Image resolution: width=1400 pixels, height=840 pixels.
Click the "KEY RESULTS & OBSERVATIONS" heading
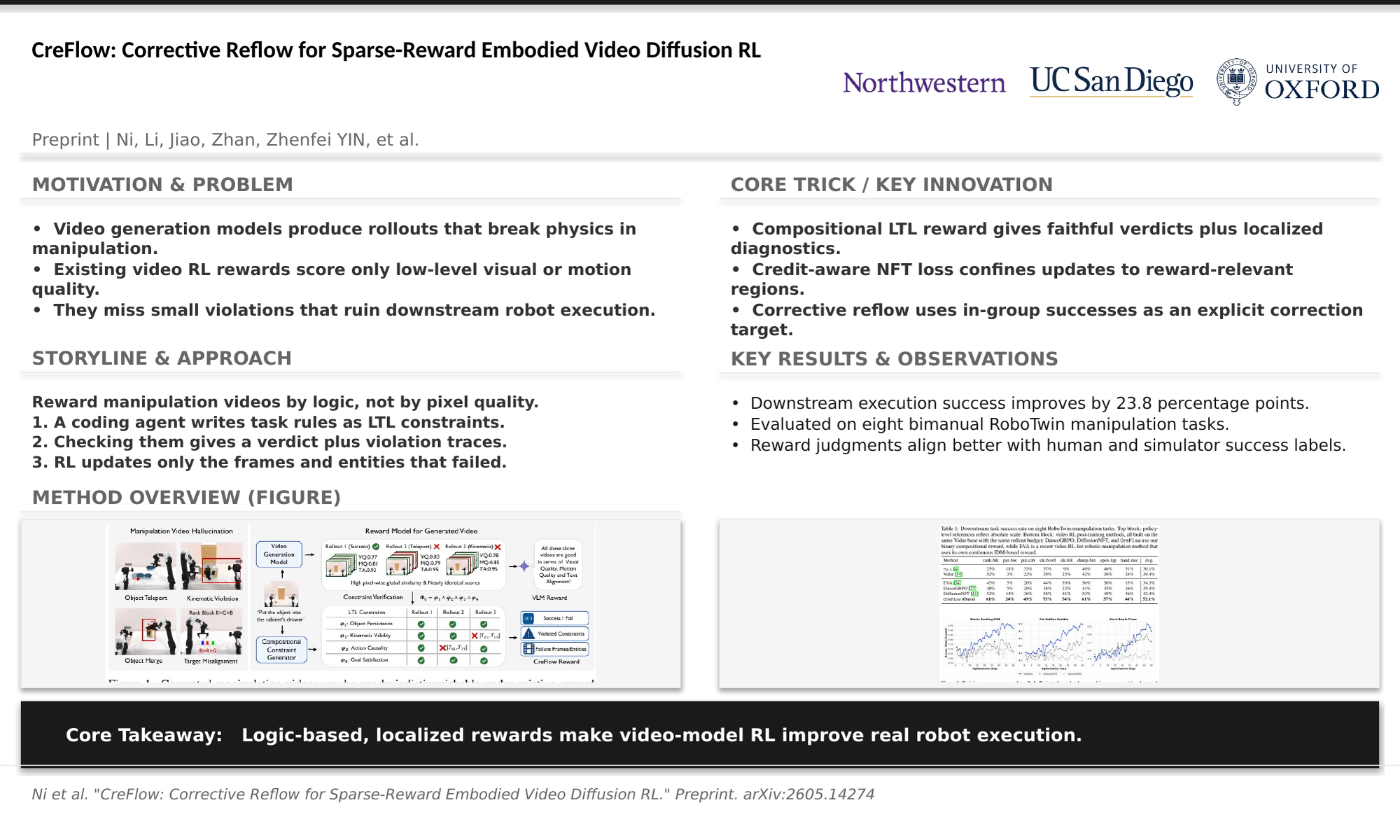[895, 359]
